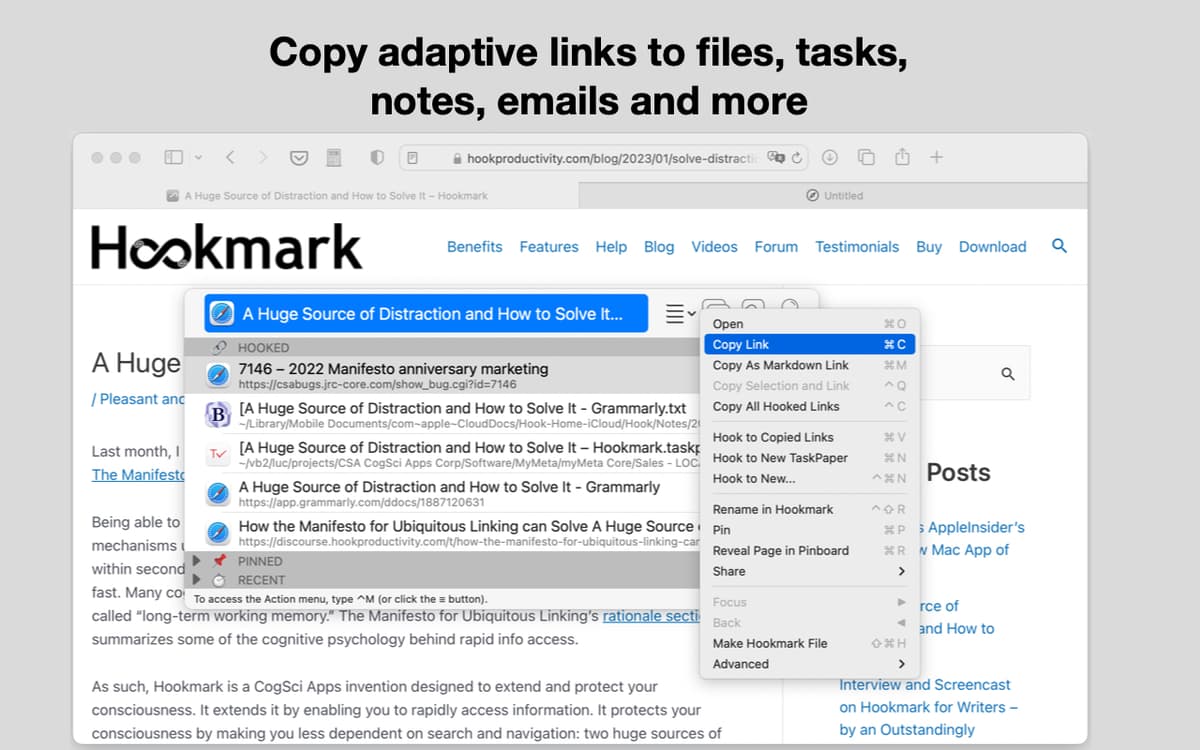Choose Copy As Markdown Link

(780, 365)
